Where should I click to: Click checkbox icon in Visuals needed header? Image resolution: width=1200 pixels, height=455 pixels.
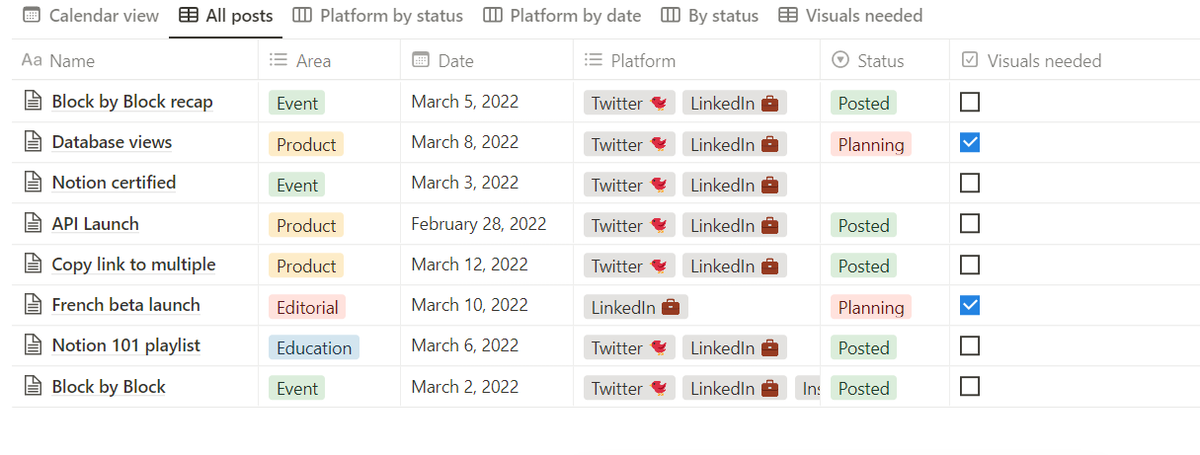coord(969,61)
